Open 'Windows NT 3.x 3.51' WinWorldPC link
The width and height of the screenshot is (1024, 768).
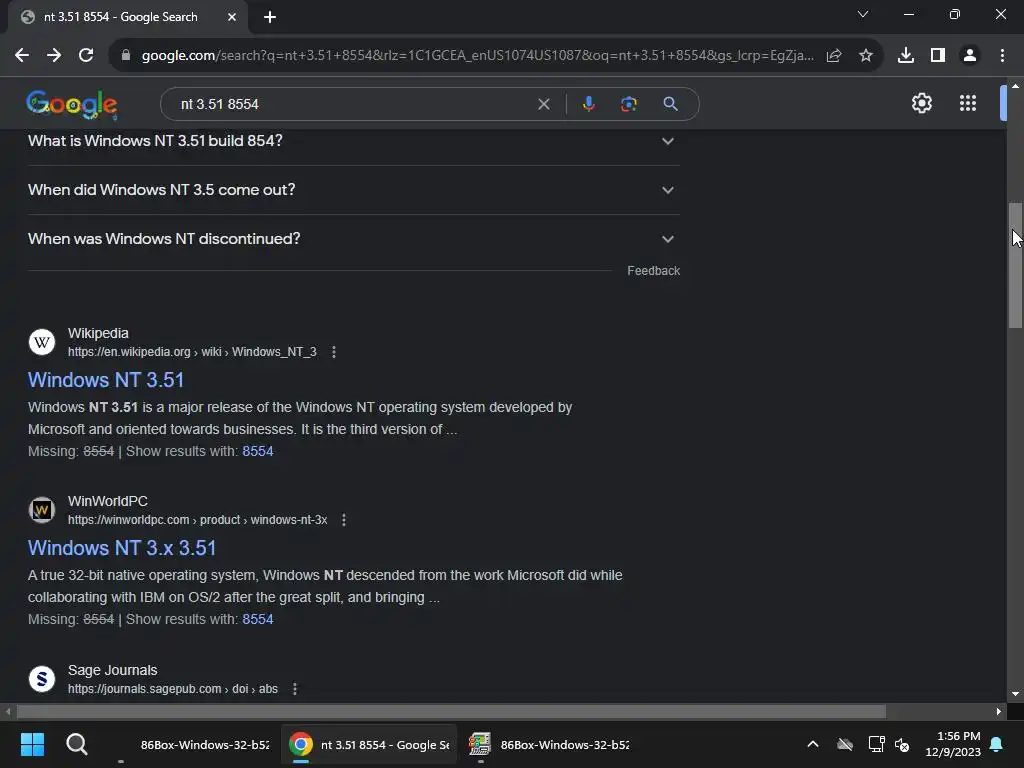coord(122,548)
